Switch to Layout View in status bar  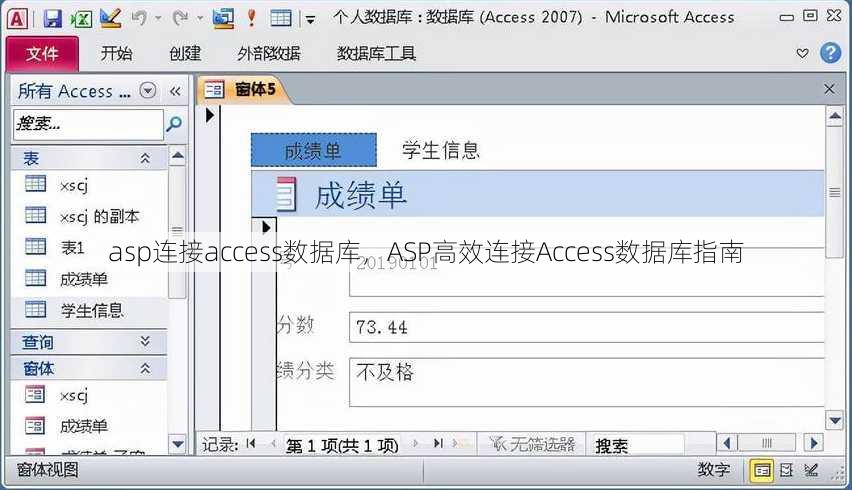point(786,470)
